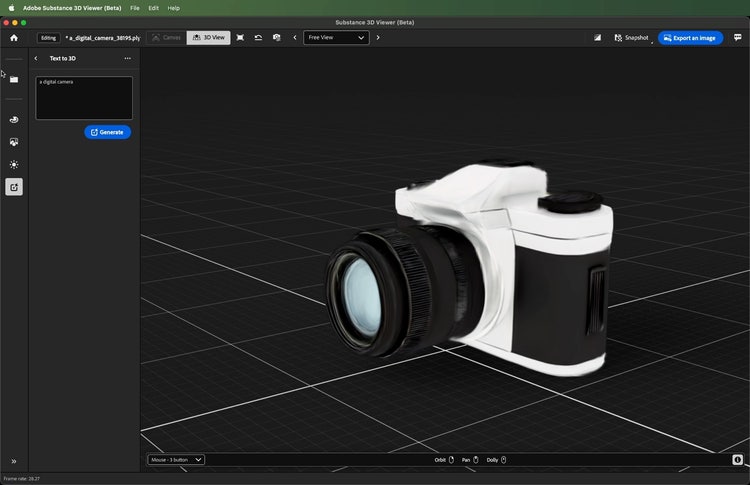The width and height of the screenshot is (750, 485).
Task: Click Export an image button
Action: click(x=690, y=38)
